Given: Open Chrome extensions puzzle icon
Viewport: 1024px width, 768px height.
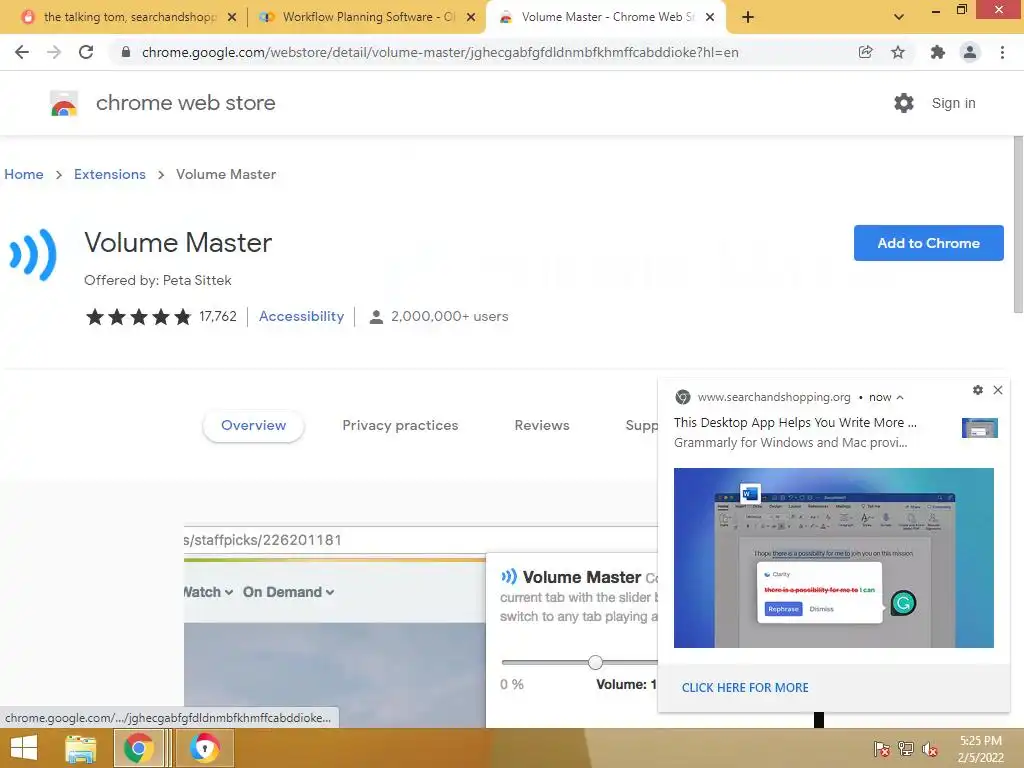Looking at the screenshot, I should click(x=938, y=52).
